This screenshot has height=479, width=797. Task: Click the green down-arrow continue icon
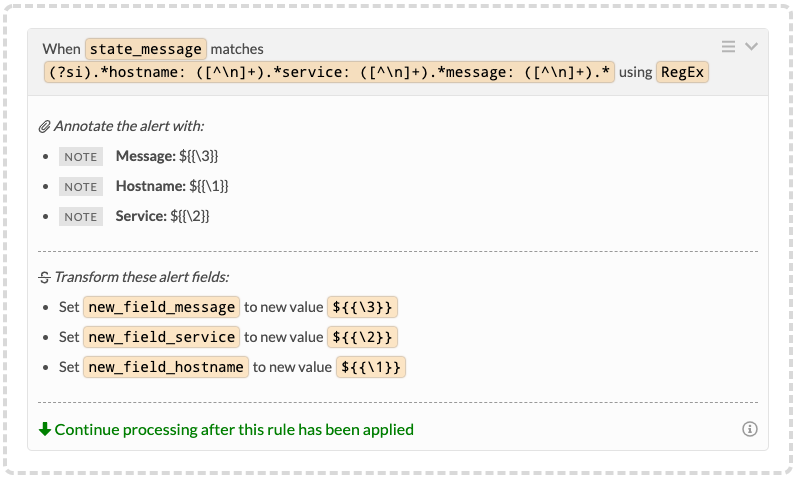(x=45, y=429)
